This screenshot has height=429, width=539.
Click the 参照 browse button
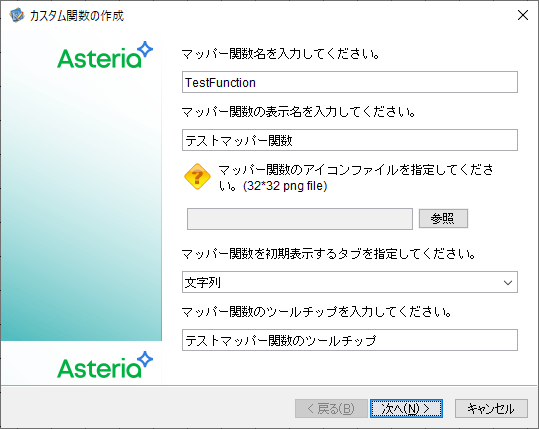pyautogui.click(x=443, y=218)
